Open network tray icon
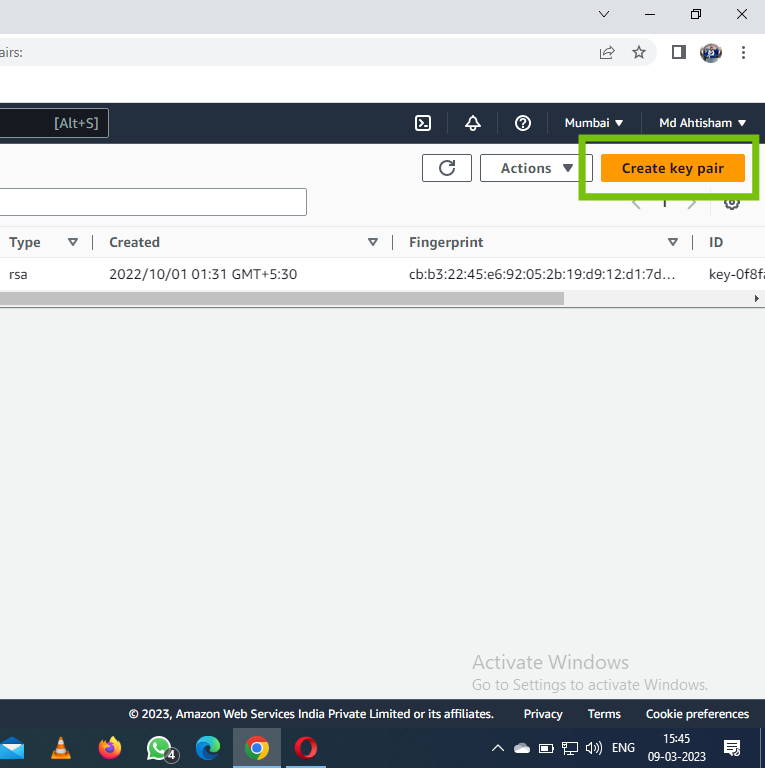The height and width of the screenshot is (768, 765). 570,748
